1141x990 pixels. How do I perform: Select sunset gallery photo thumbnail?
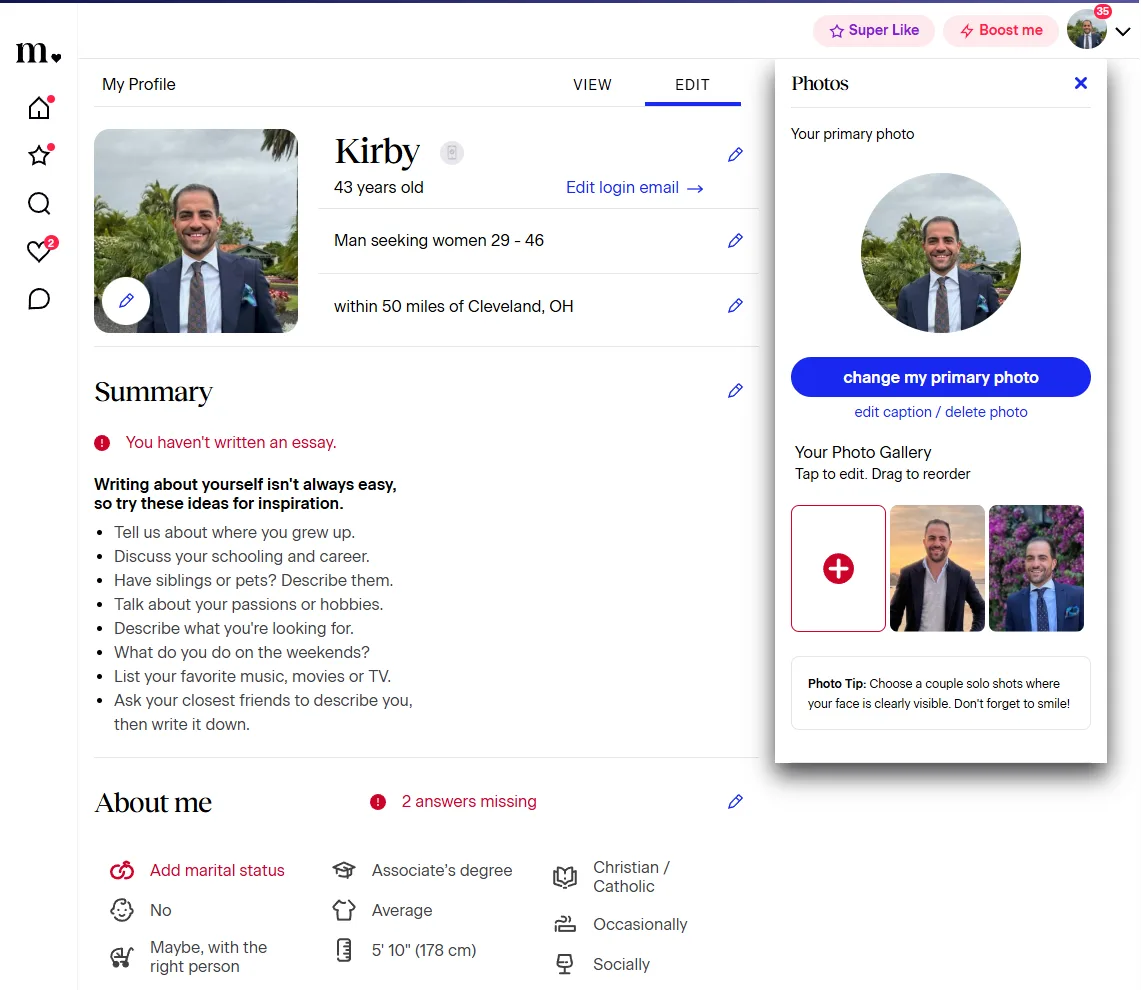click(937, 569)
